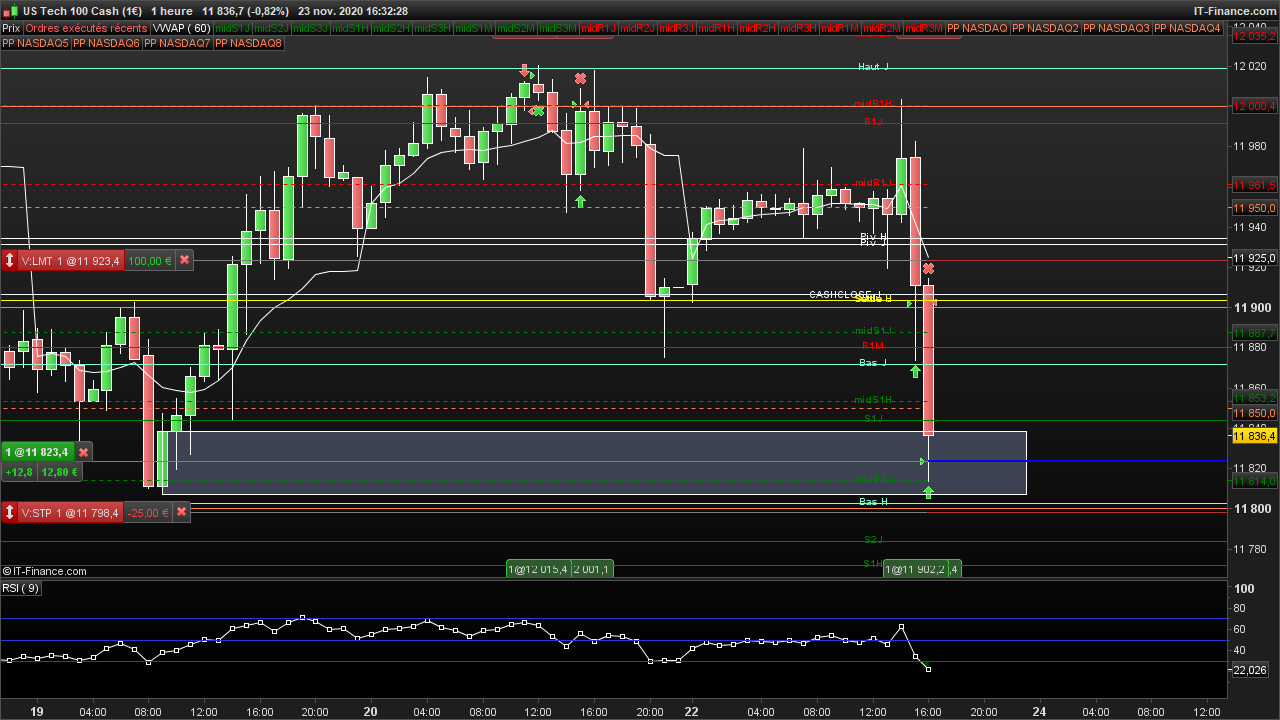Open the Ordres exécutés récents tab
The height and width of the screenshot is (720, 1280).
click(87, 28)
